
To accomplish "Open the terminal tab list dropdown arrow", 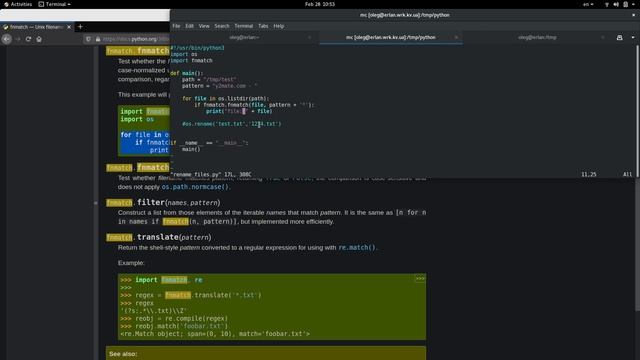I will pyautogui.click(x=633, y=38).
